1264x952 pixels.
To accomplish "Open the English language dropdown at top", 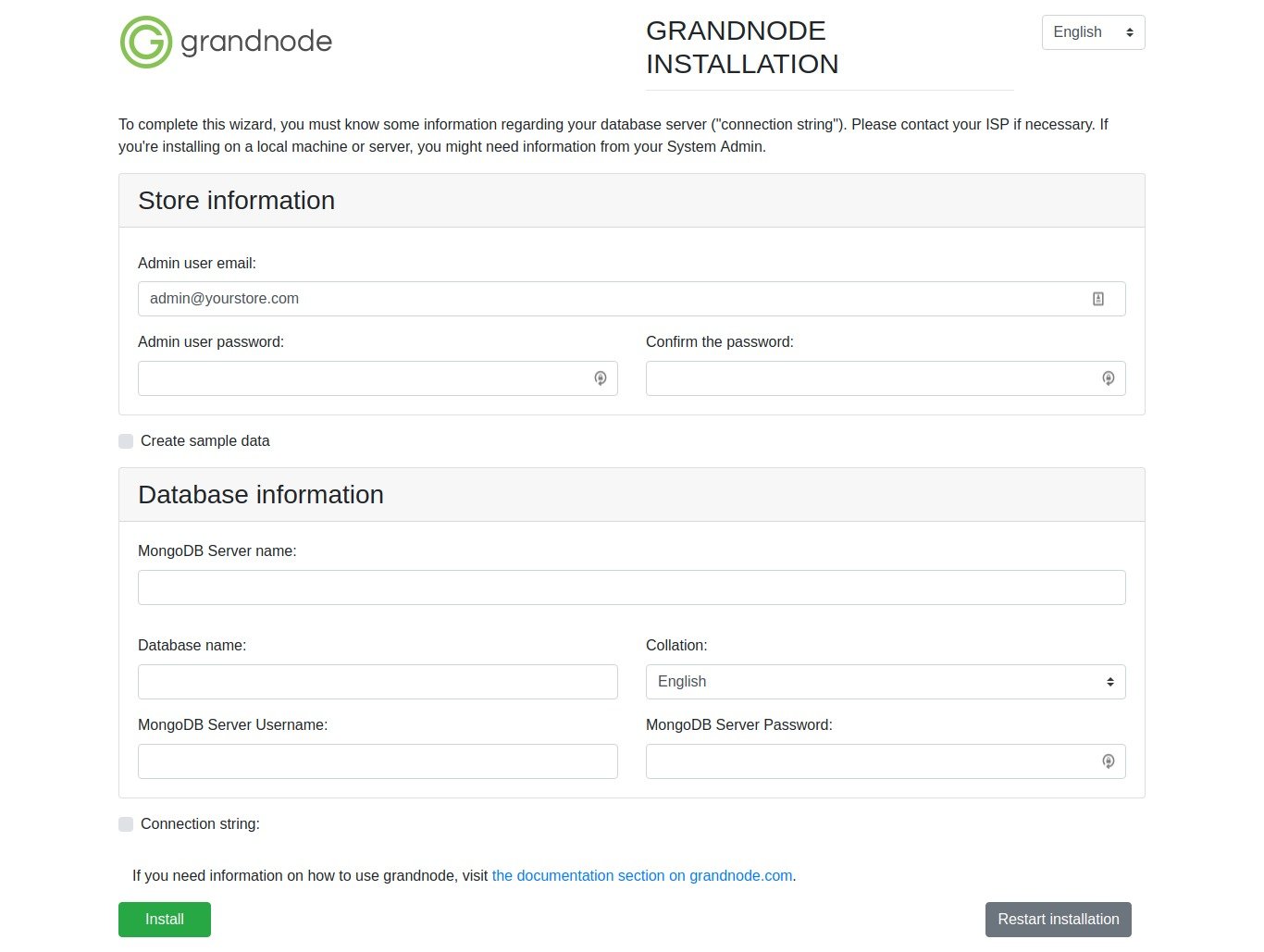I will pyautogui.click(x=1093, y=32).
